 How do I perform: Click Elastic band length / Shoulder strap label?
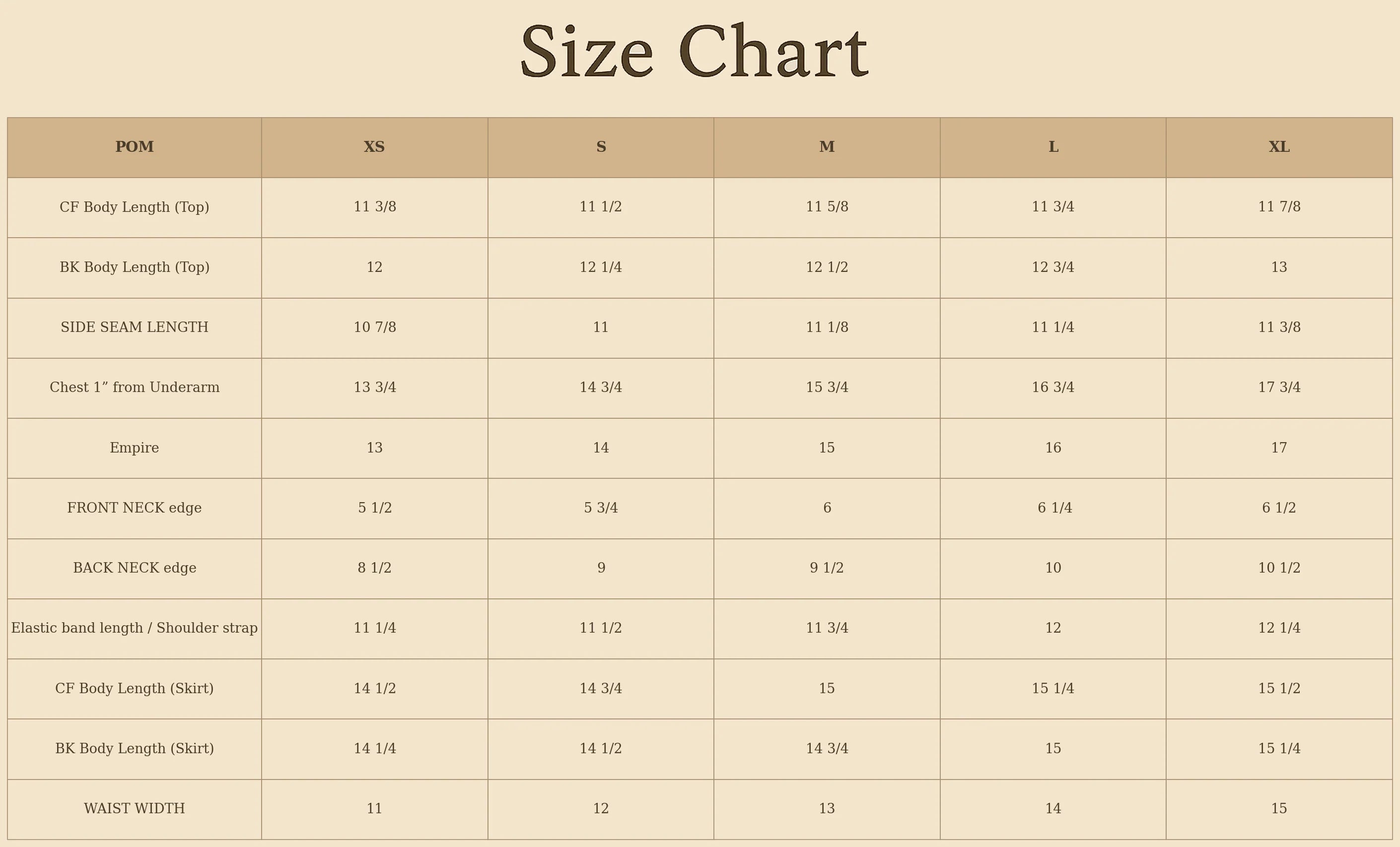tap(134, 629)
